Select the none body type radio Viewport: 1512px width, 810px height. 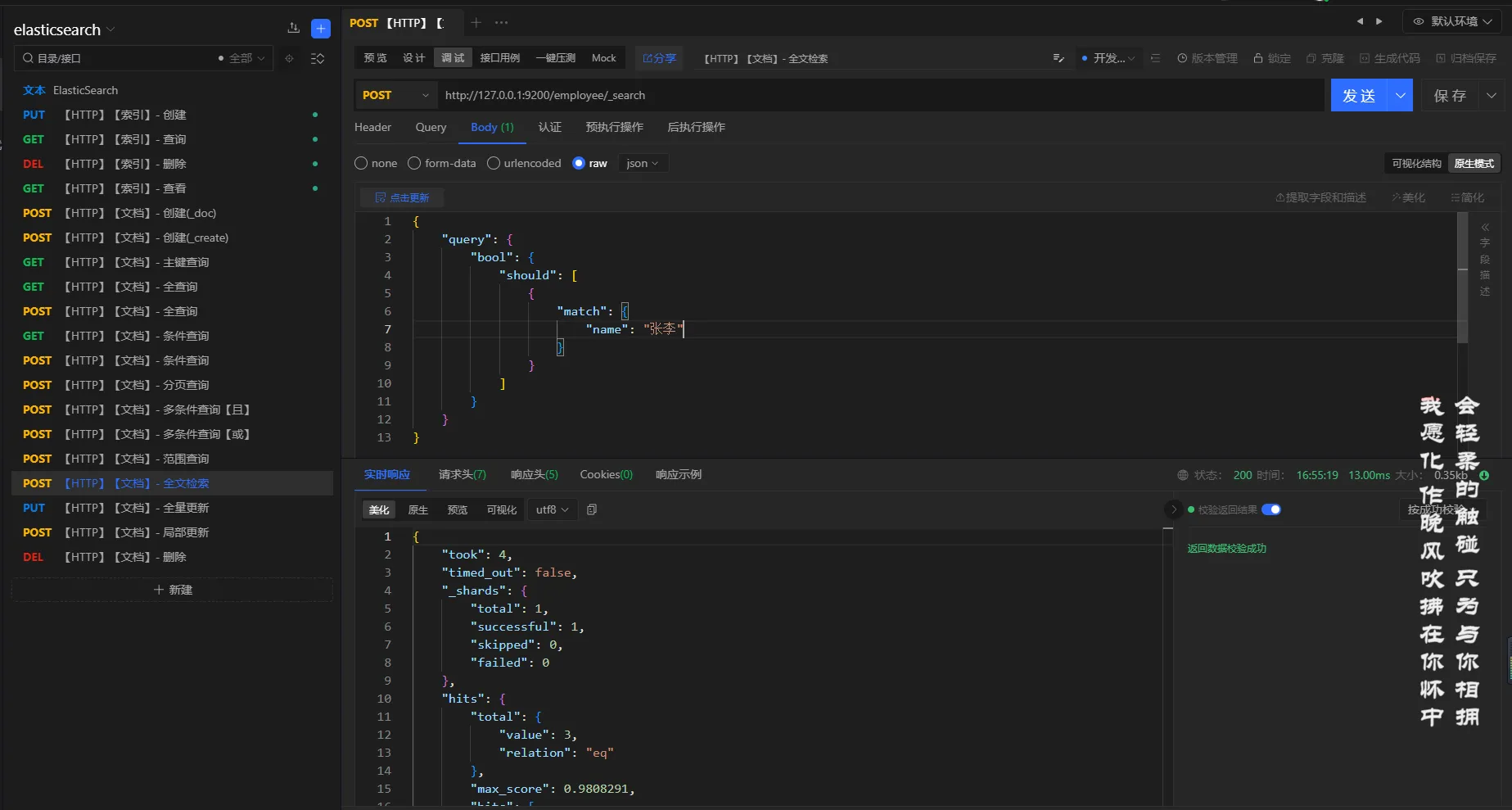361,163
